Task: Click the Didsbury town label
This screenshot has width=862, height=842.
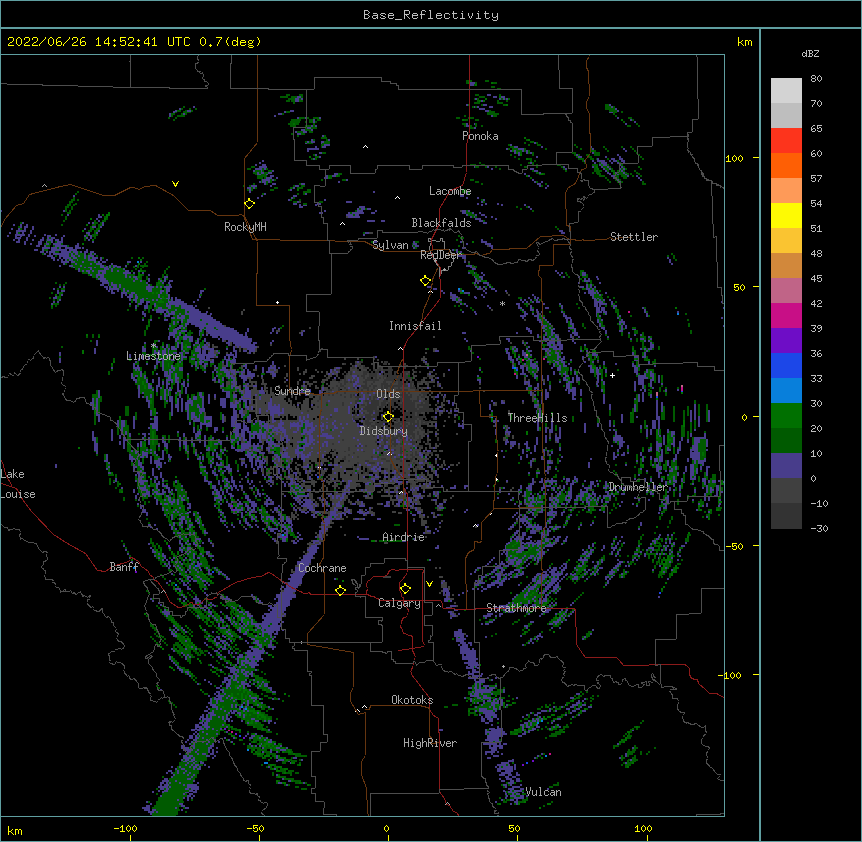Action: (384, 431)
